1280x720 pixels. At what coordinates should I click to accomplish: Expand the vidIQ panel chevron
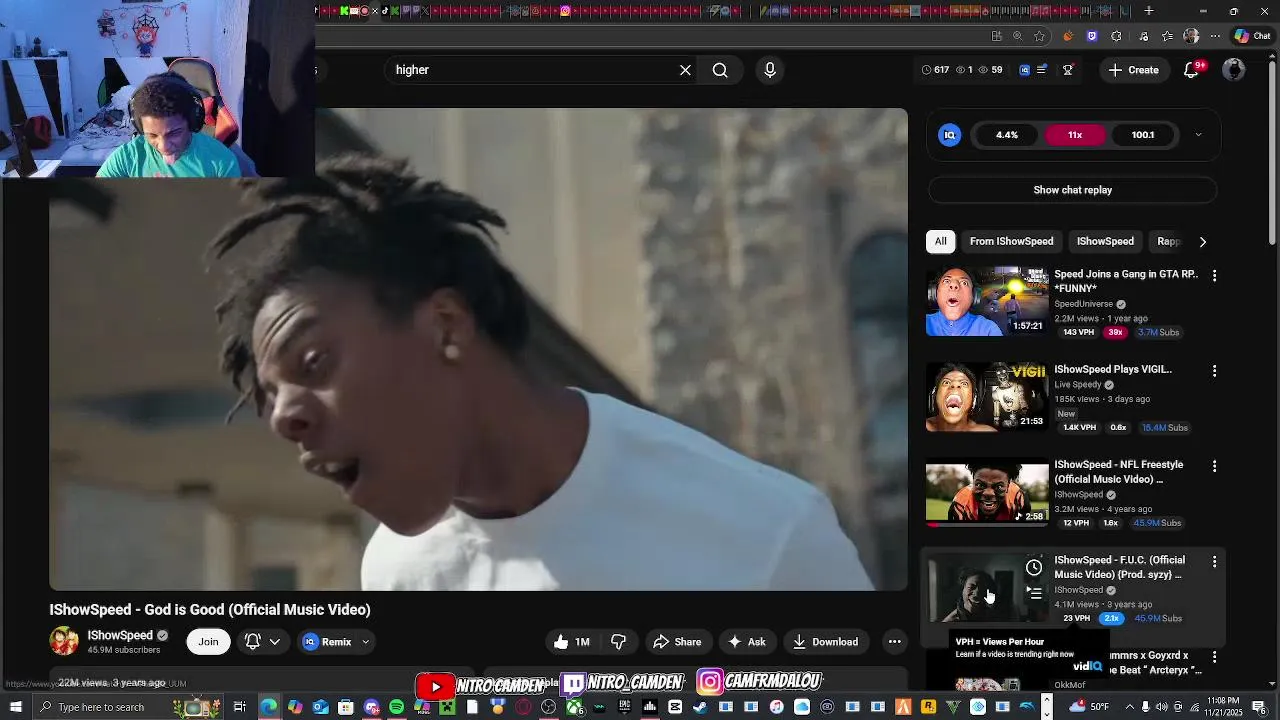[x=1198, y=135]
